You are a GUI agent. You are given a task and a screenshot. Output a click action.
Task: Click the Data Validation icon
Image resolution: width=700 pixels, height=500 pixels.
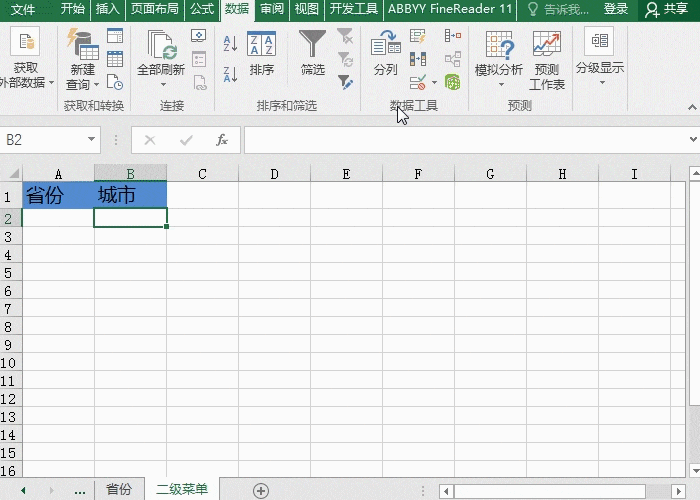pos(418,83)
